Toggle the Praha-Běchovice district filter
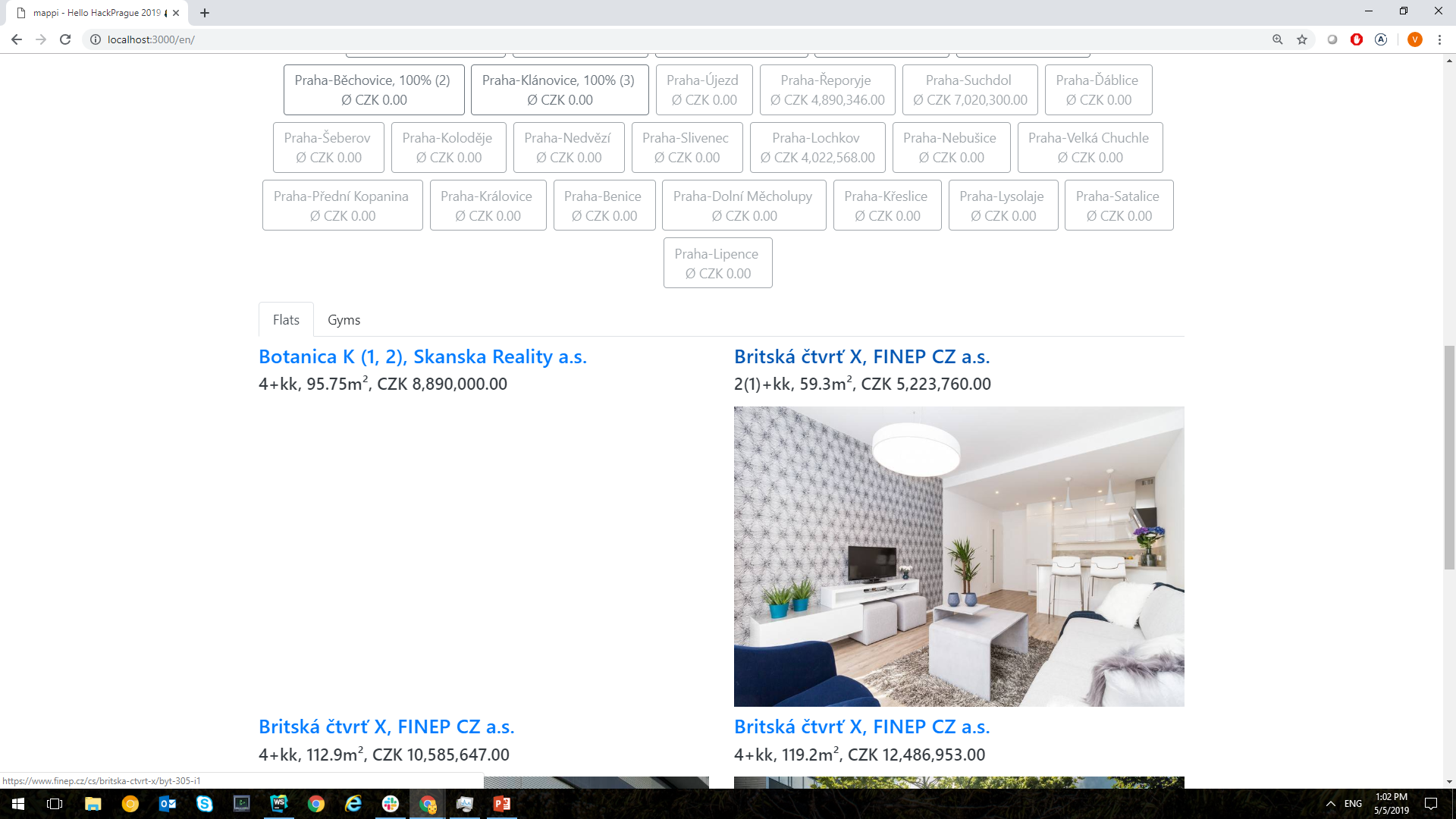Image resolution: width=1456 pixels, height=819 pixels. pyautogui.click(x=373, y=89)
